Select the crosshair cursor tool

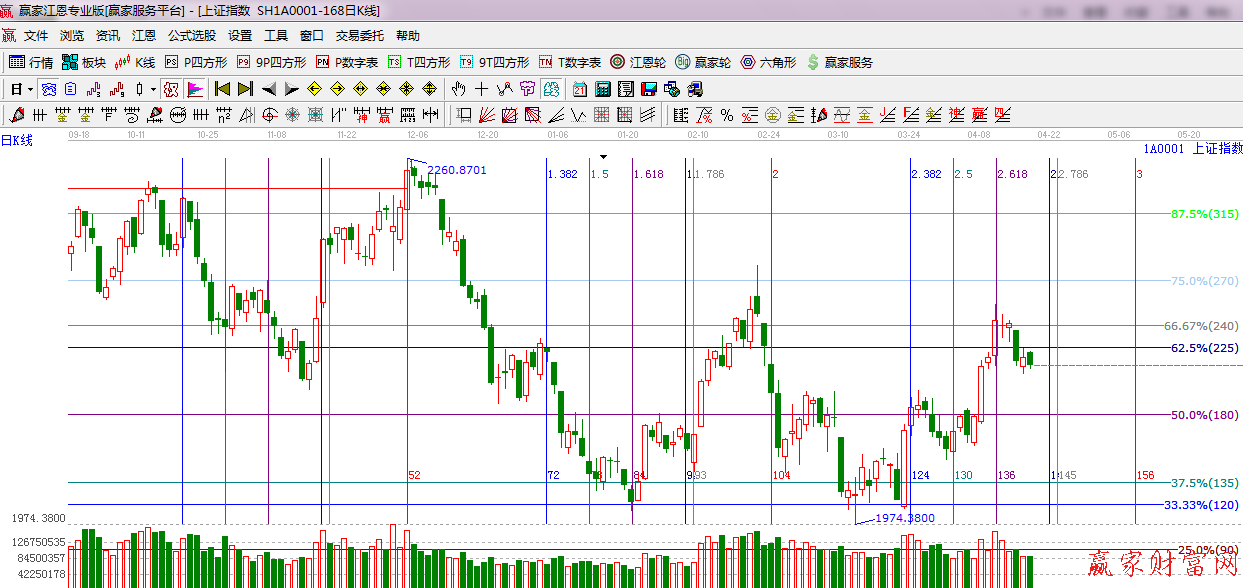point(481,89)
